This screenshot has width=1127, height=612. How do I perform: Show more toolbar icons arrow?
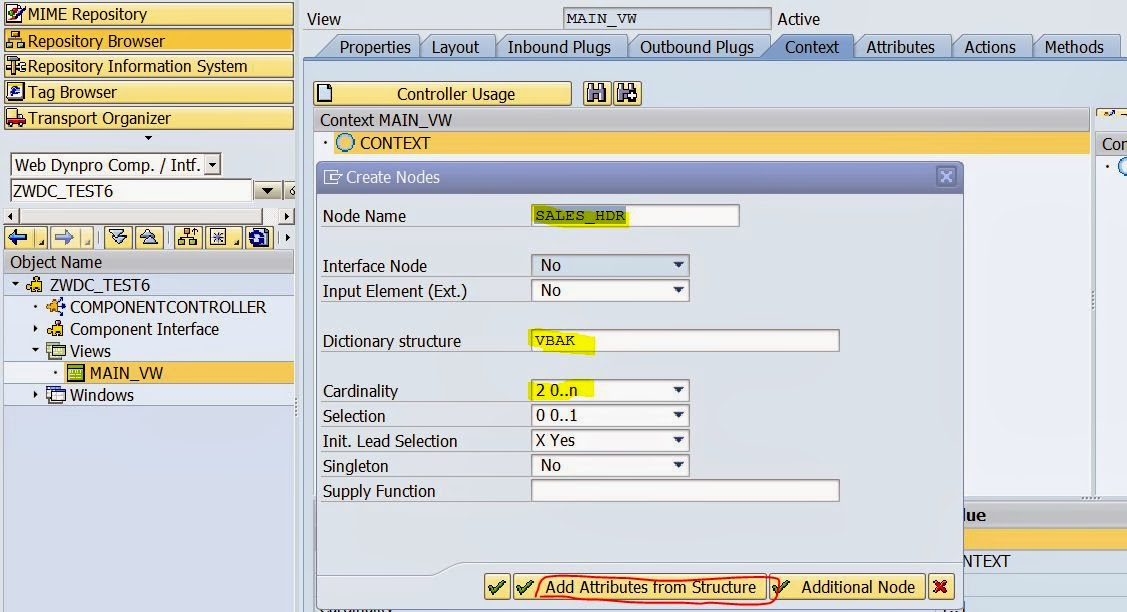pyautogui.click(x=287, y=237)
